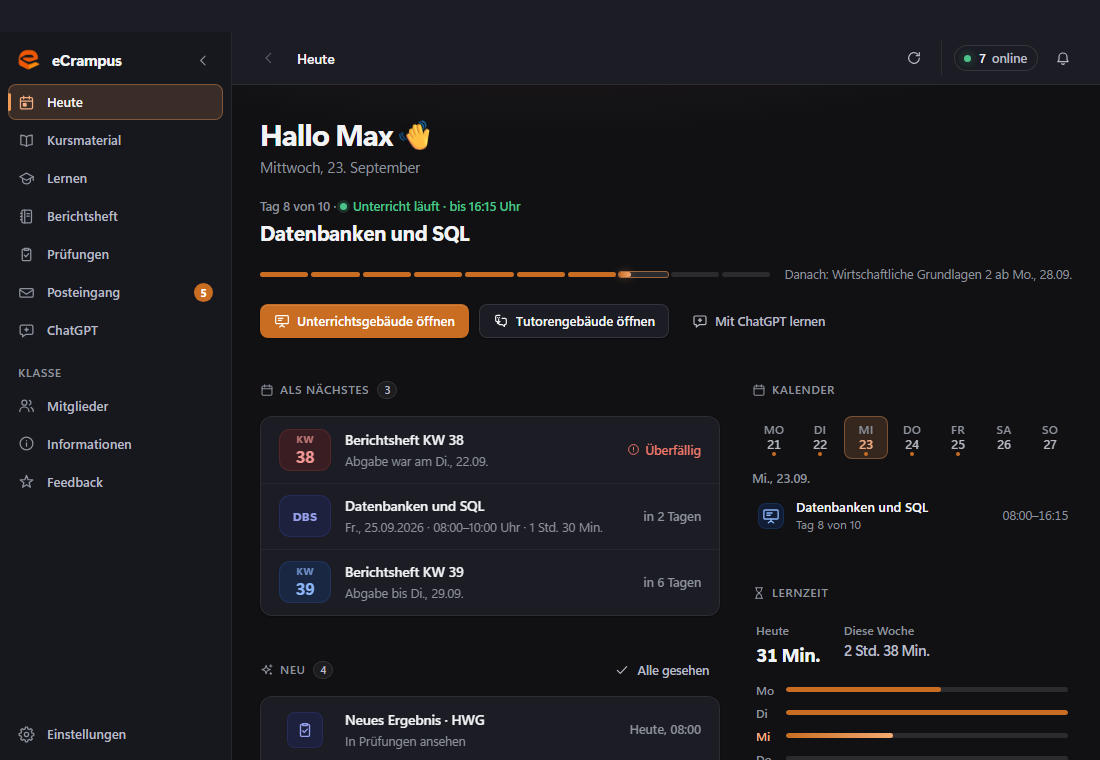Screen dimensions: 1100x760
Task: Click the course day progress bar
Action: coord(515,274)
